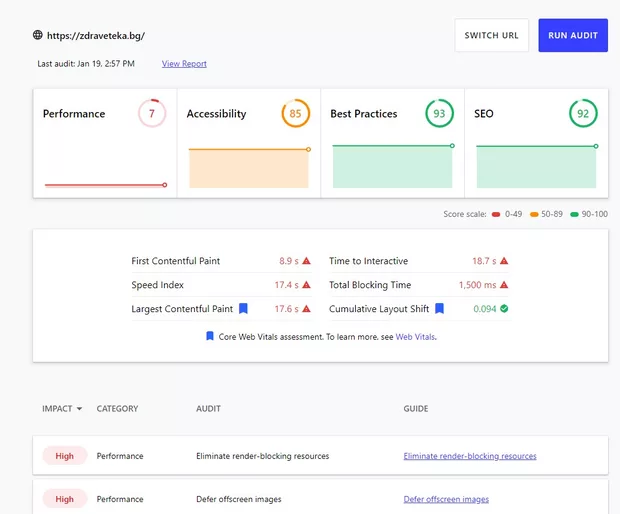Expand the Eliminate render-blocking resources audit row
The height and width of the screenshot is (514, 620).
click(262, 456)
